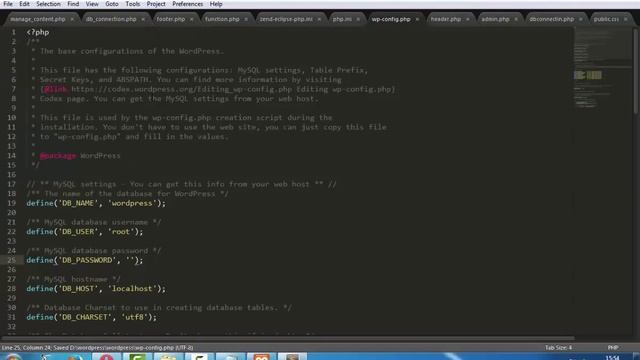Open the Help menu
The image size is (640, 360).
click(x=216, y=4)
